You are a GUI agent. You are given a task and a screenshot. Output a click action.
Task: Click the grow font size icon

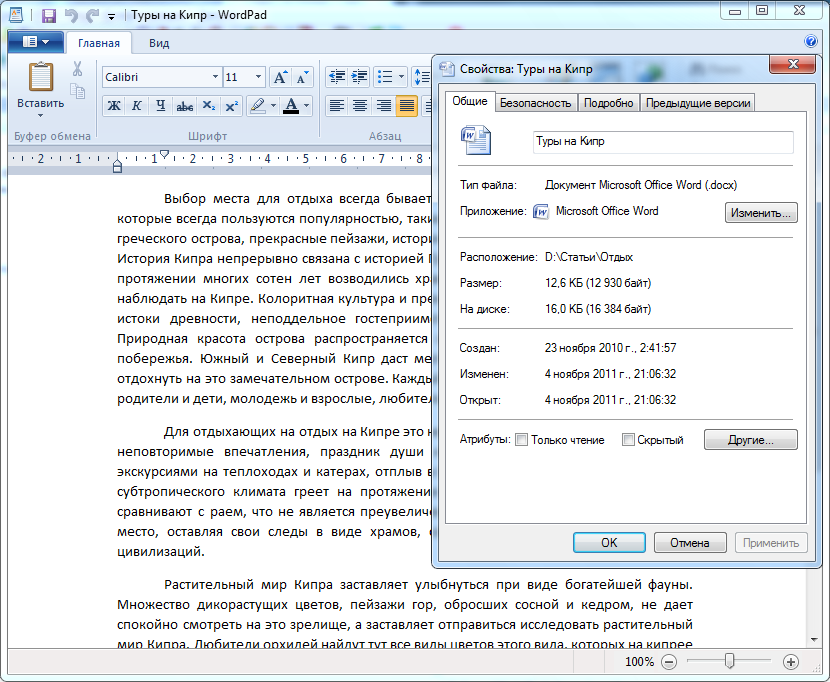tap(280, 77)
